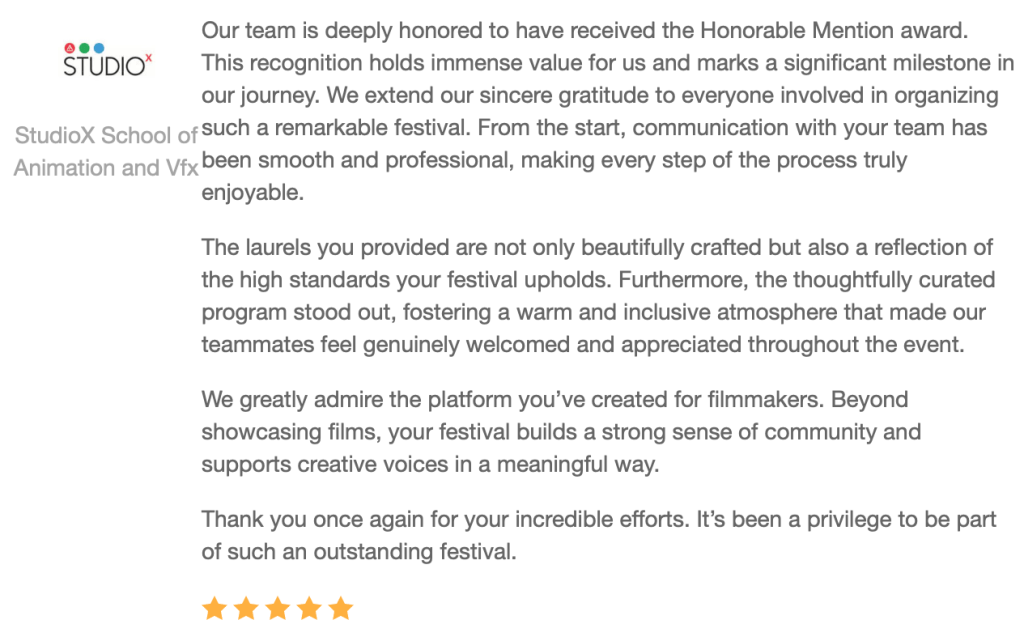Click the red dot in the Studio logo
This screenshot has width=1024, height=641.
click(x=70, y=48)
